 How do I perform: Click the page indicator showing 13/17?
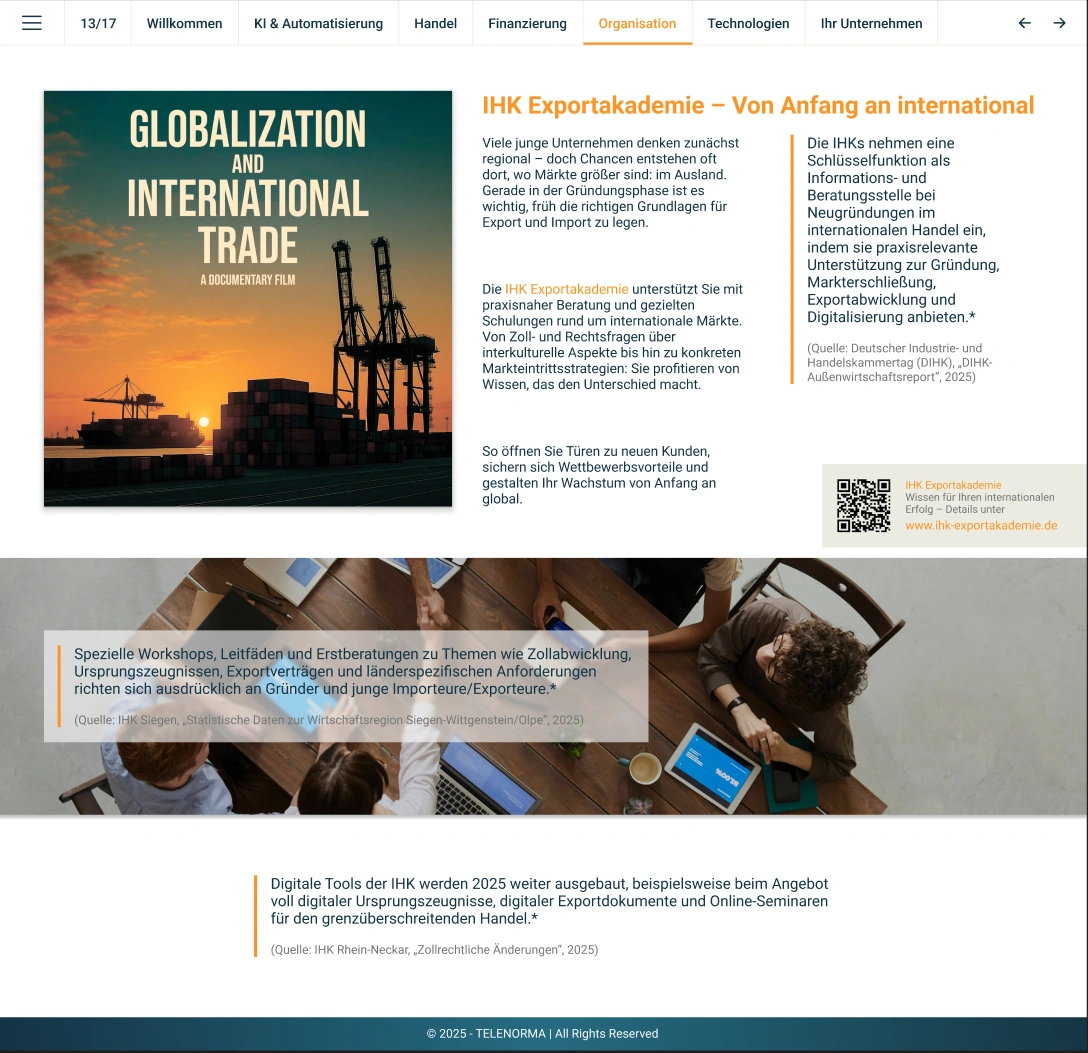coord(98,22)
